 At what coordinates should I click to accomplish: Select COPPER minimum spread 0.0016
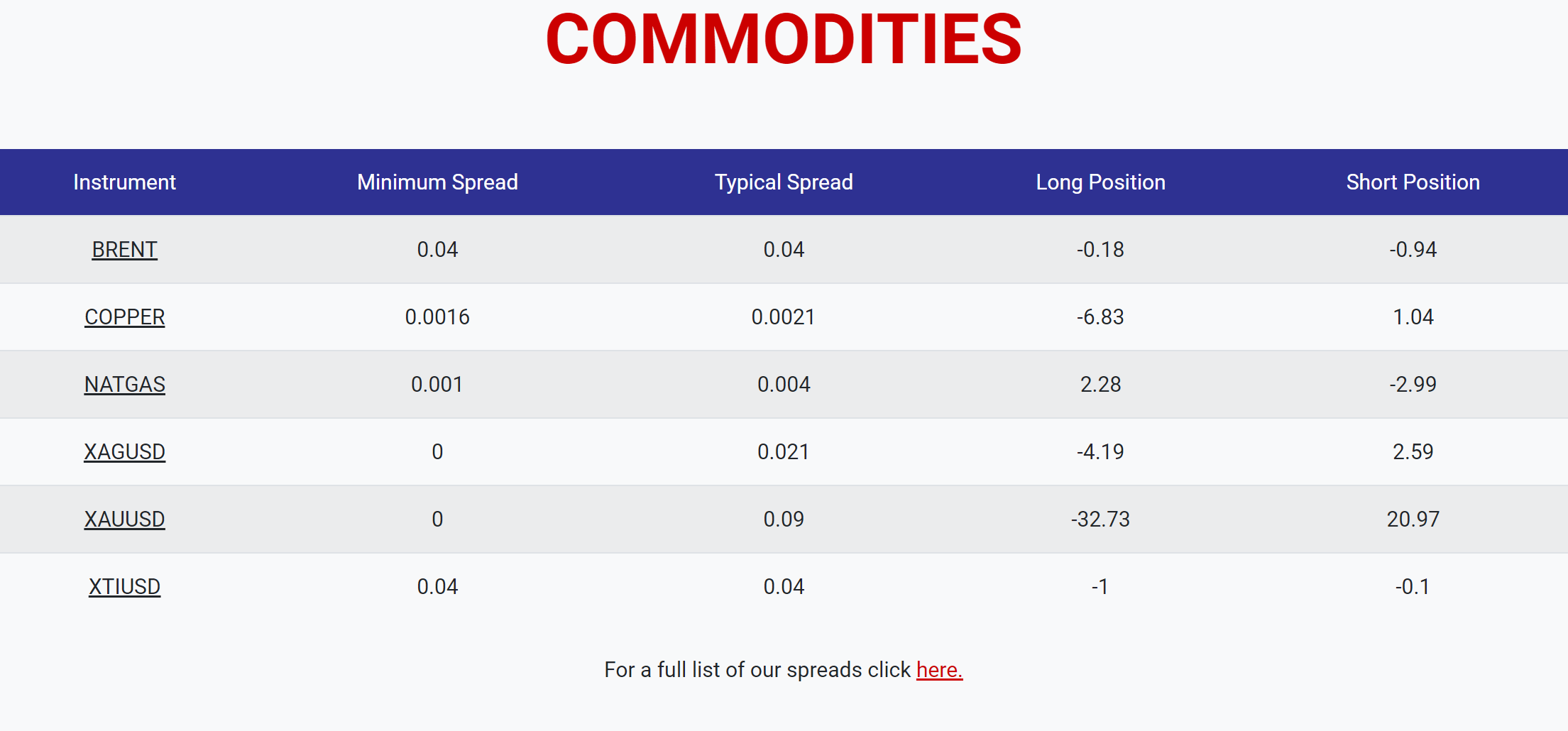point(437,317)
